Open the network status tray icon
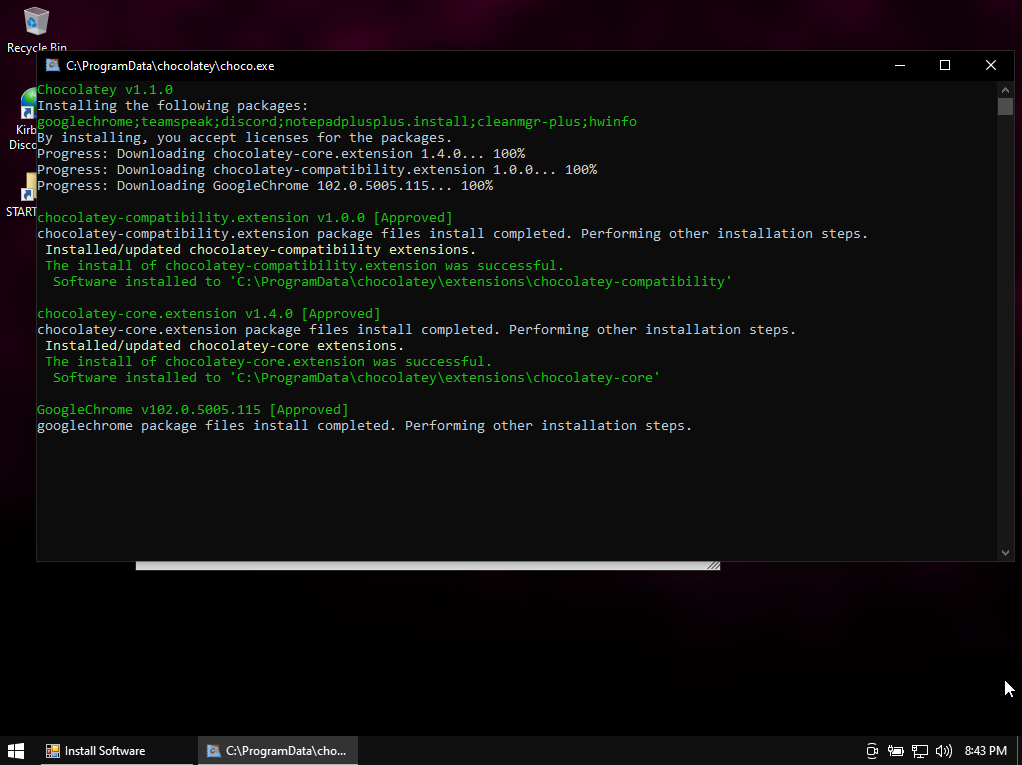Viewport: 1022px width, 765px height. coord(920,751)
